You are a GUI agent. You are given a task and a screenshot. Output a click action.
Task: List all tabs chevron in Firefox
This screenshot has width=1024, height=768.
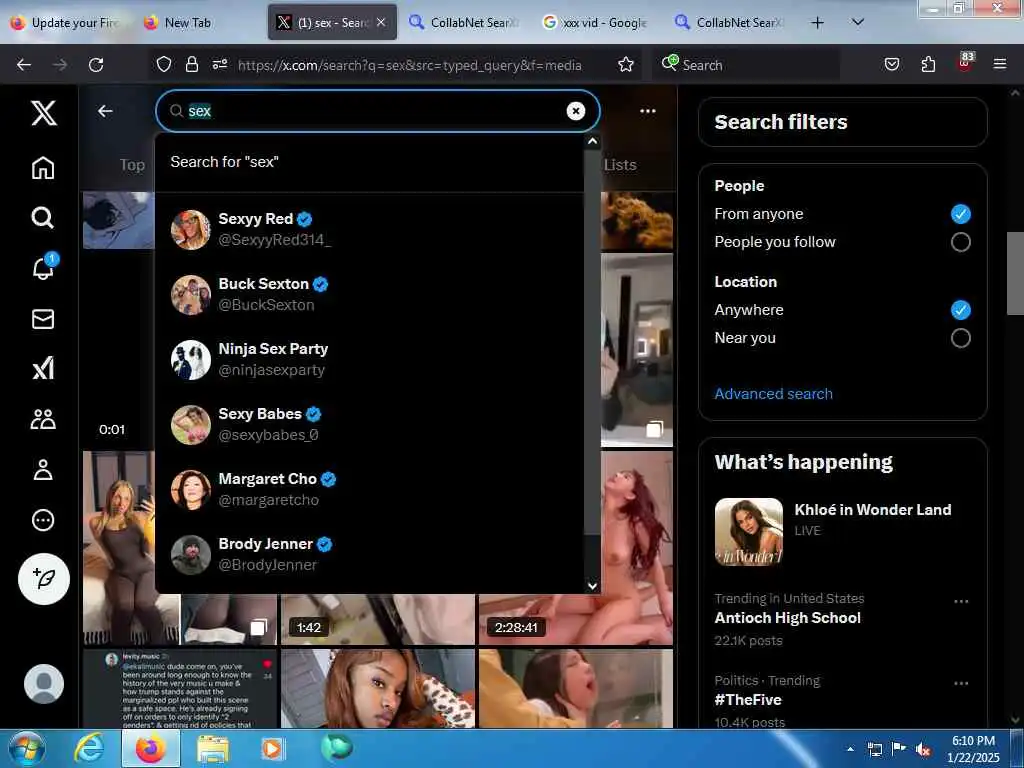858,22
